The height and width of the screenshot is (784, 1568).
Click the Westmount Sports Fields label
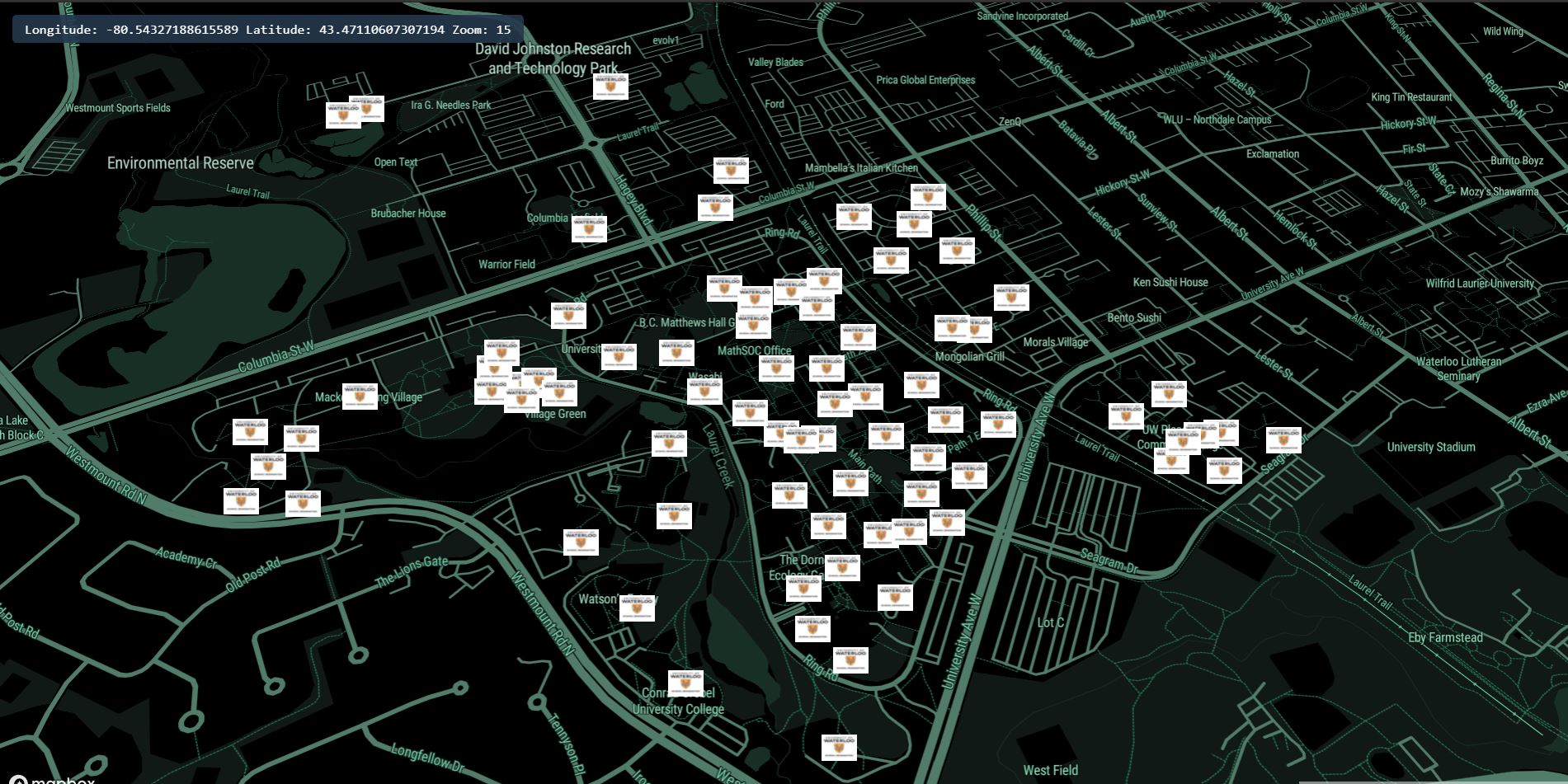pyautogui.click(x=118, y=108)
